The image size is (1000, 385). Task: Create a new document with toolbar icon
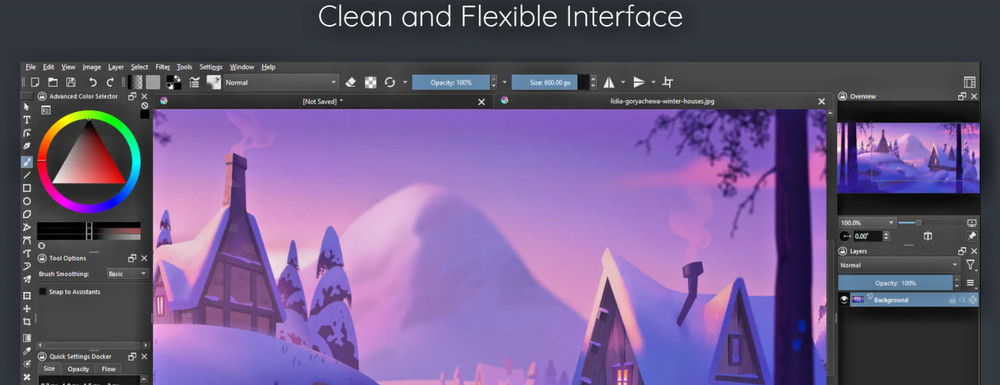click(36, 82)
